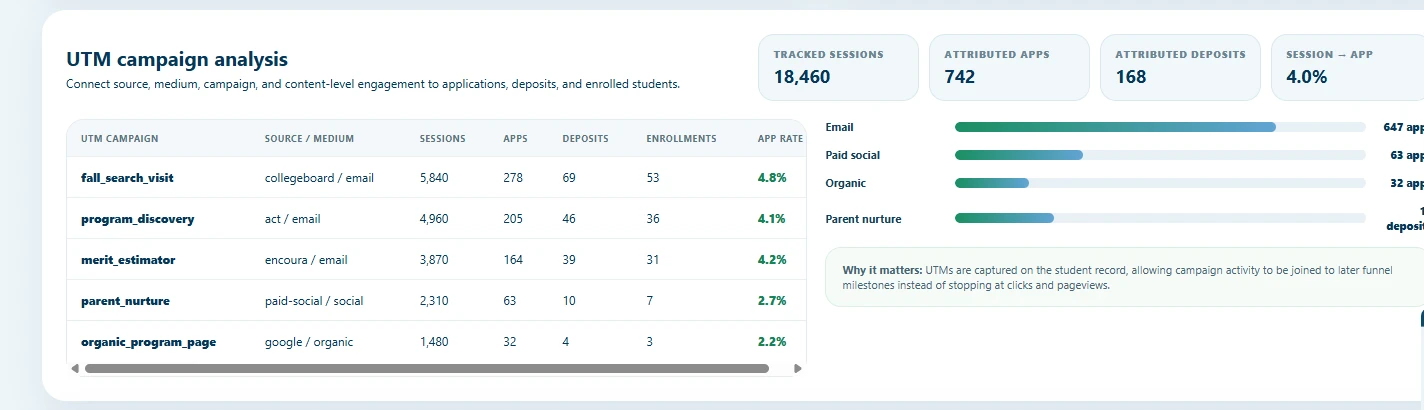
Task: Click the encoura / email source cell
Action: [x=306, y=260]
